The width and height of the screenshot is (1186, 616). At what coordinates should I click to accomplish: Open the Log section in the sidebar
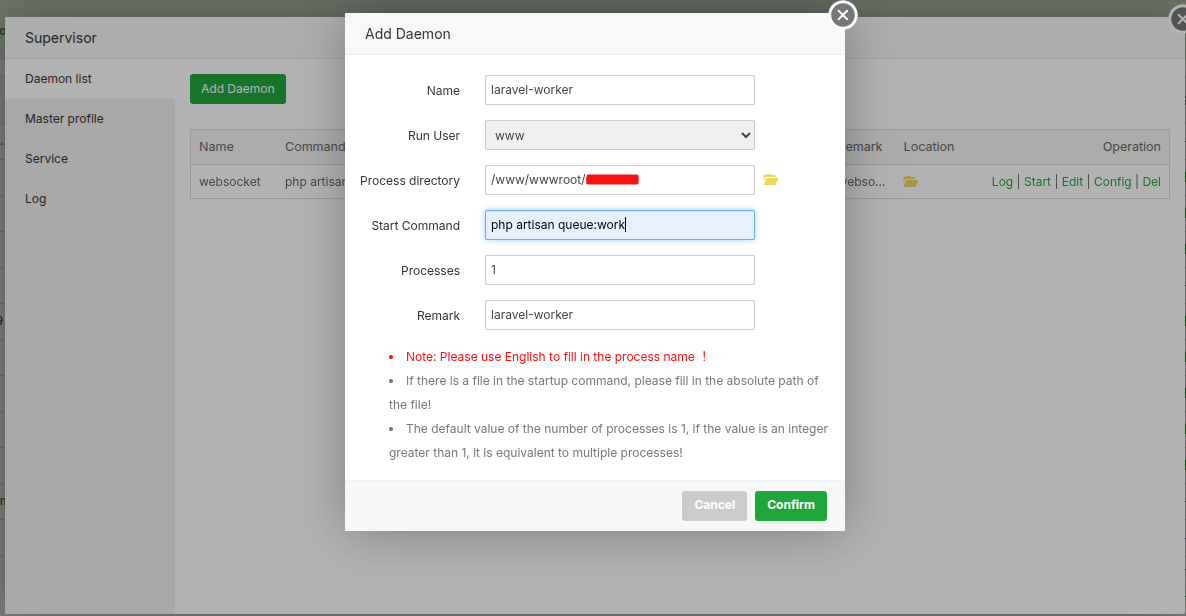(x=35, y=198)
